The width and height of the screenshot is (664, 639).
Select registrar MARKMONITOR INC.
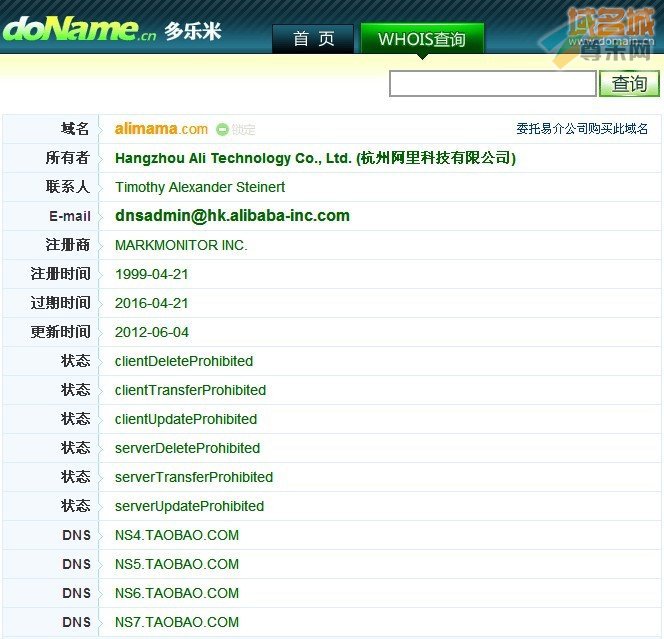coord(181,245)
